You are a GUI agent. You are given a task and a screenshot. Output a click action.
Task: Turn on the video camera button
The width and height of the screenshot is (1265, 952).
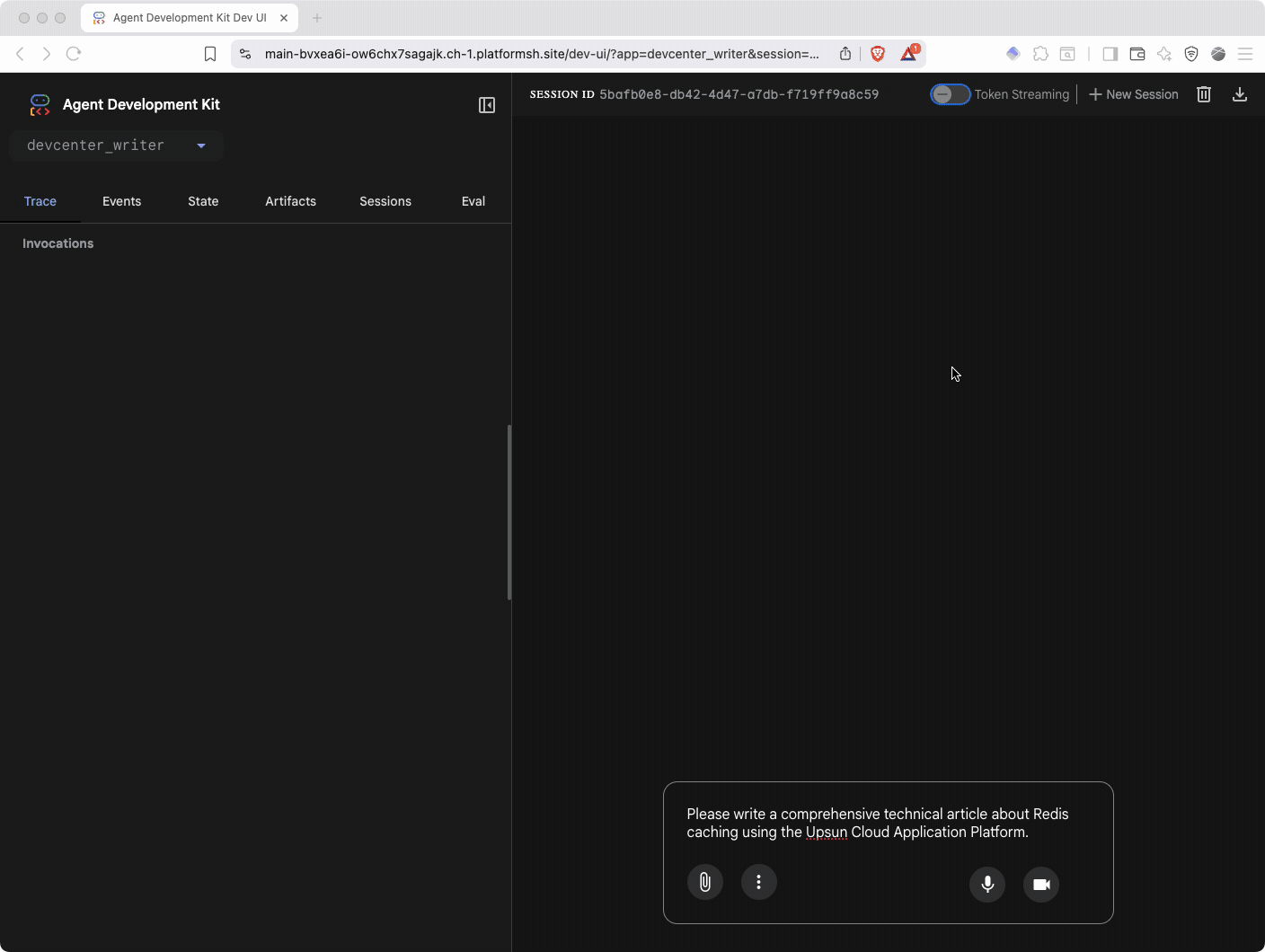pyautogui.click(x=1041, y=885)
